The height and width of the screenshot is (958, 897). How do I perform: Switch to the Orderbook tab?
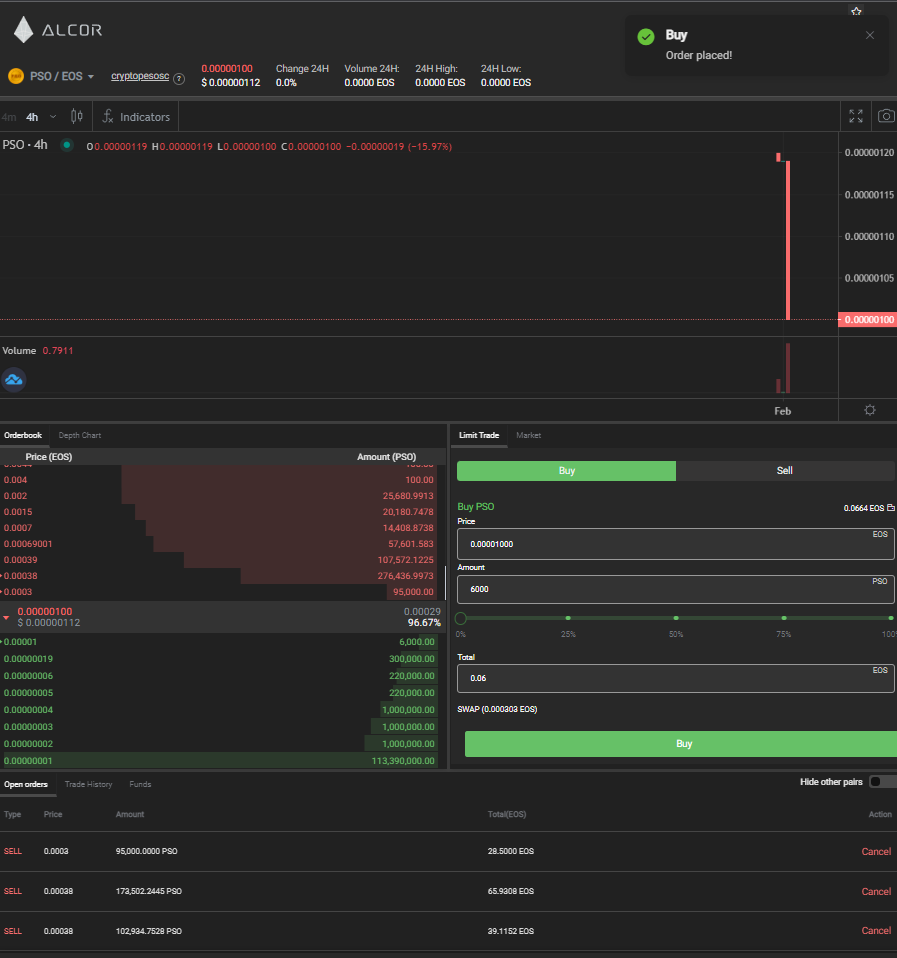click(23, 435)
